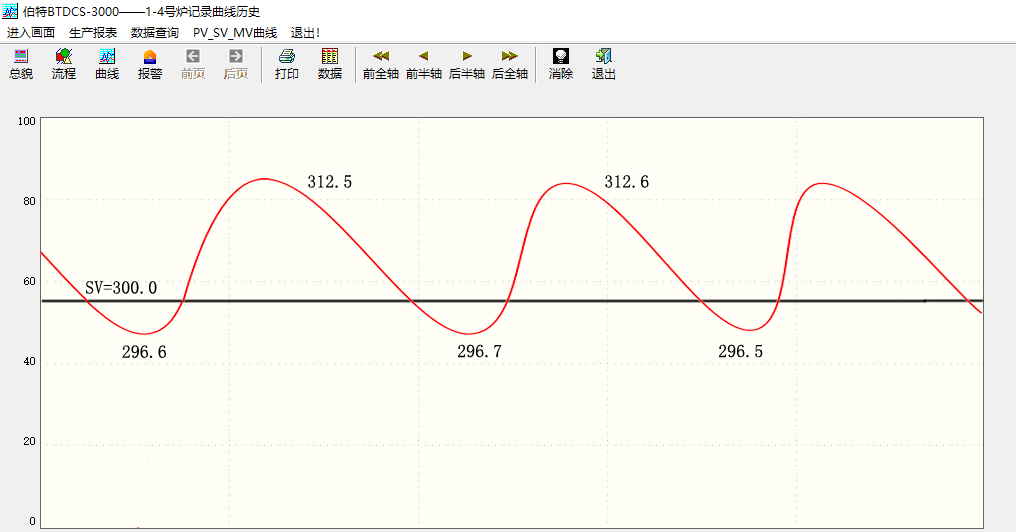
Task: Open the 进入画面 menu
Action: point(31,32)
